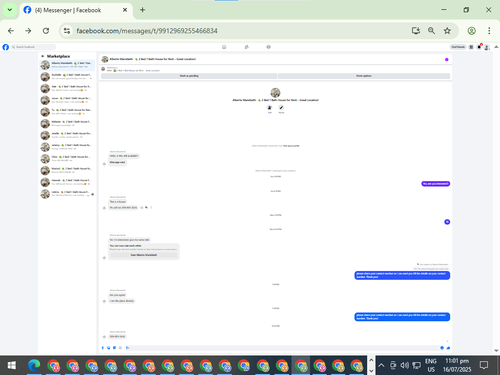
Task: Open the clock showing 11:01 pm
Action: 457,365
